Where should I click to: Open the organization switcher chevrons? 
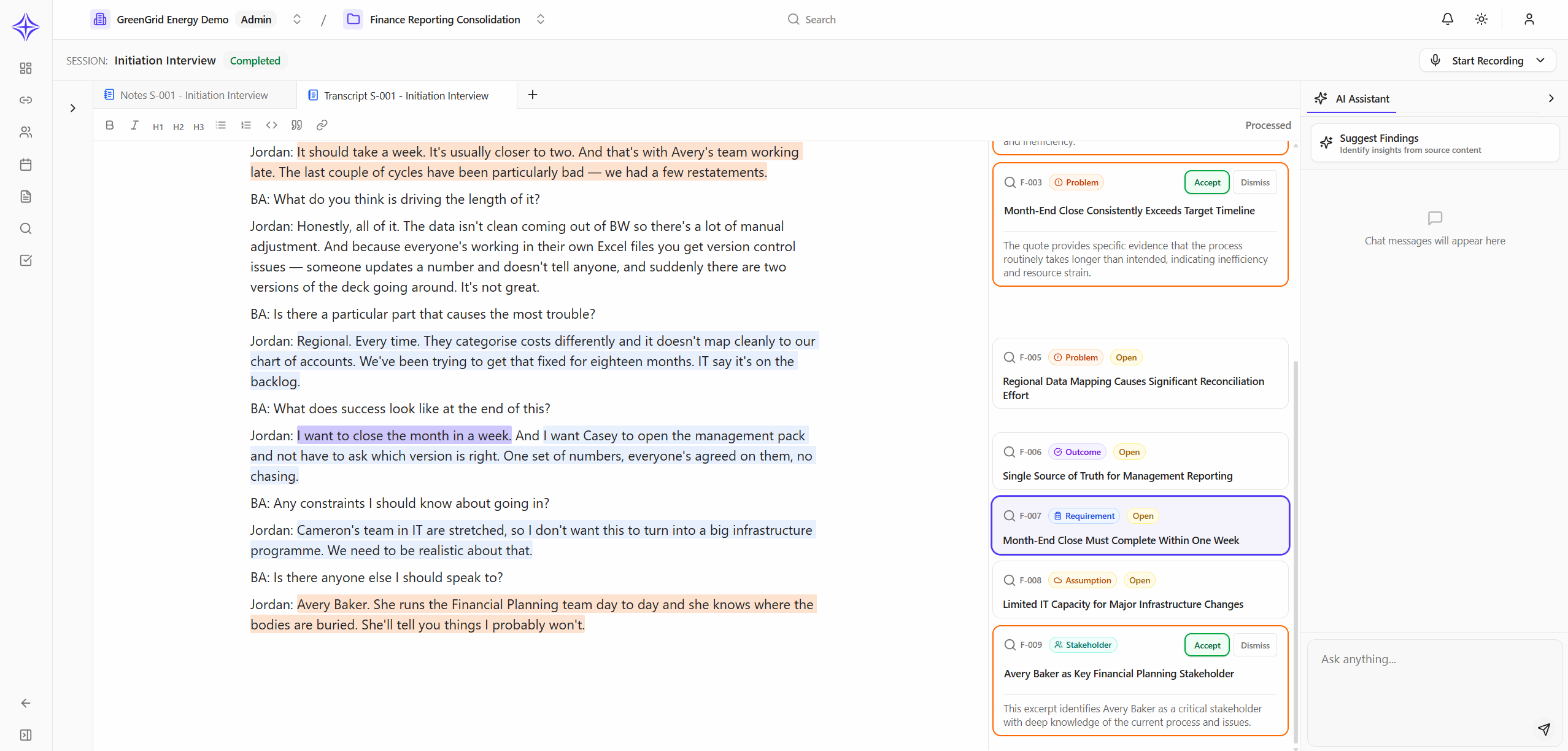(297, 19)
